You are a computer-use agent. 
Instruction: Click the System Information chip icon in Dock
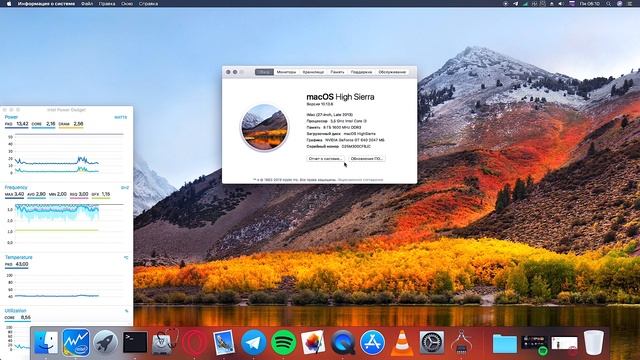click(461, 342)
